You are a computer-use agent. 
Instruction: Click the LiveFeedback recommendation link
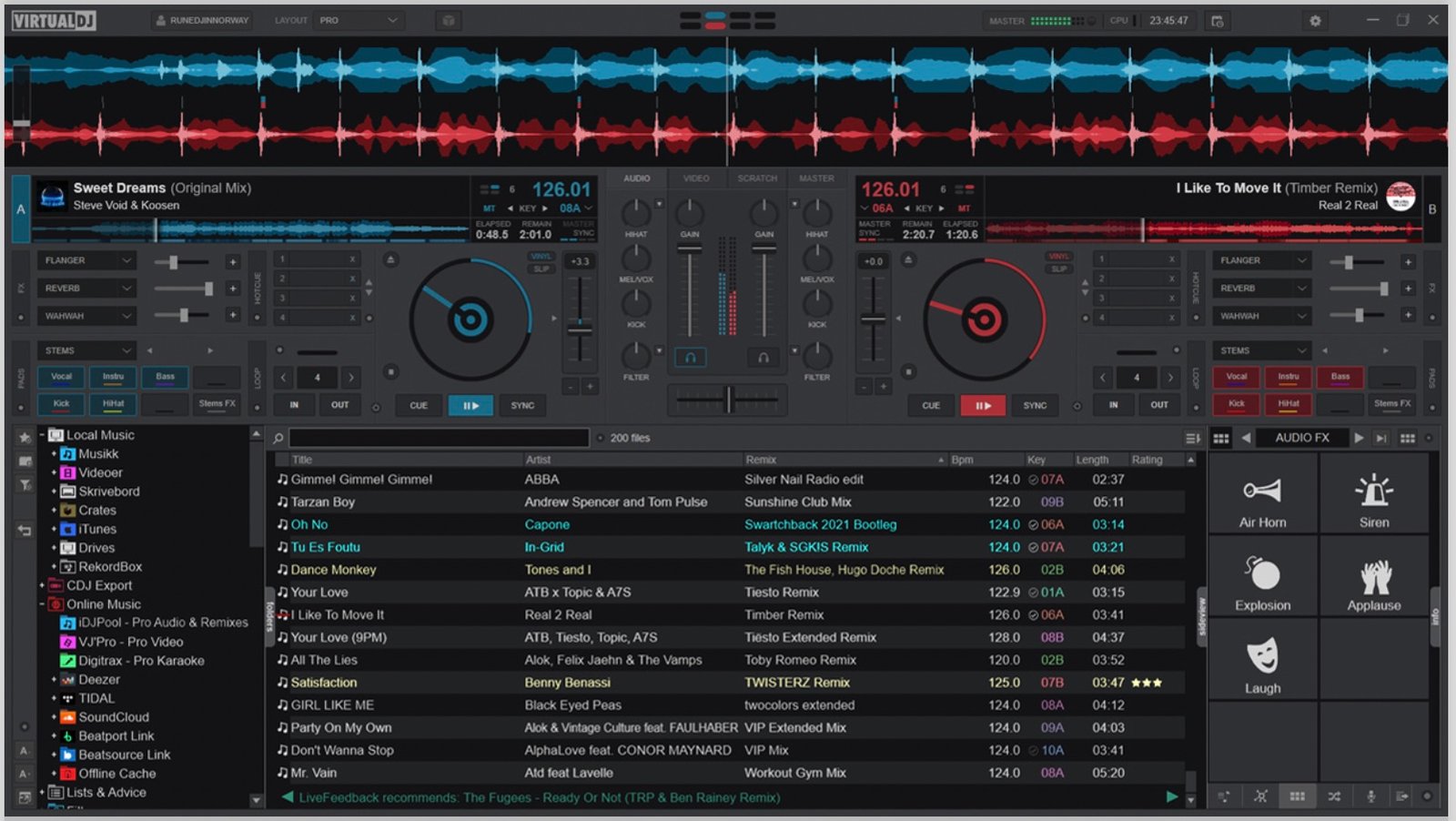(x=539, y=797)
